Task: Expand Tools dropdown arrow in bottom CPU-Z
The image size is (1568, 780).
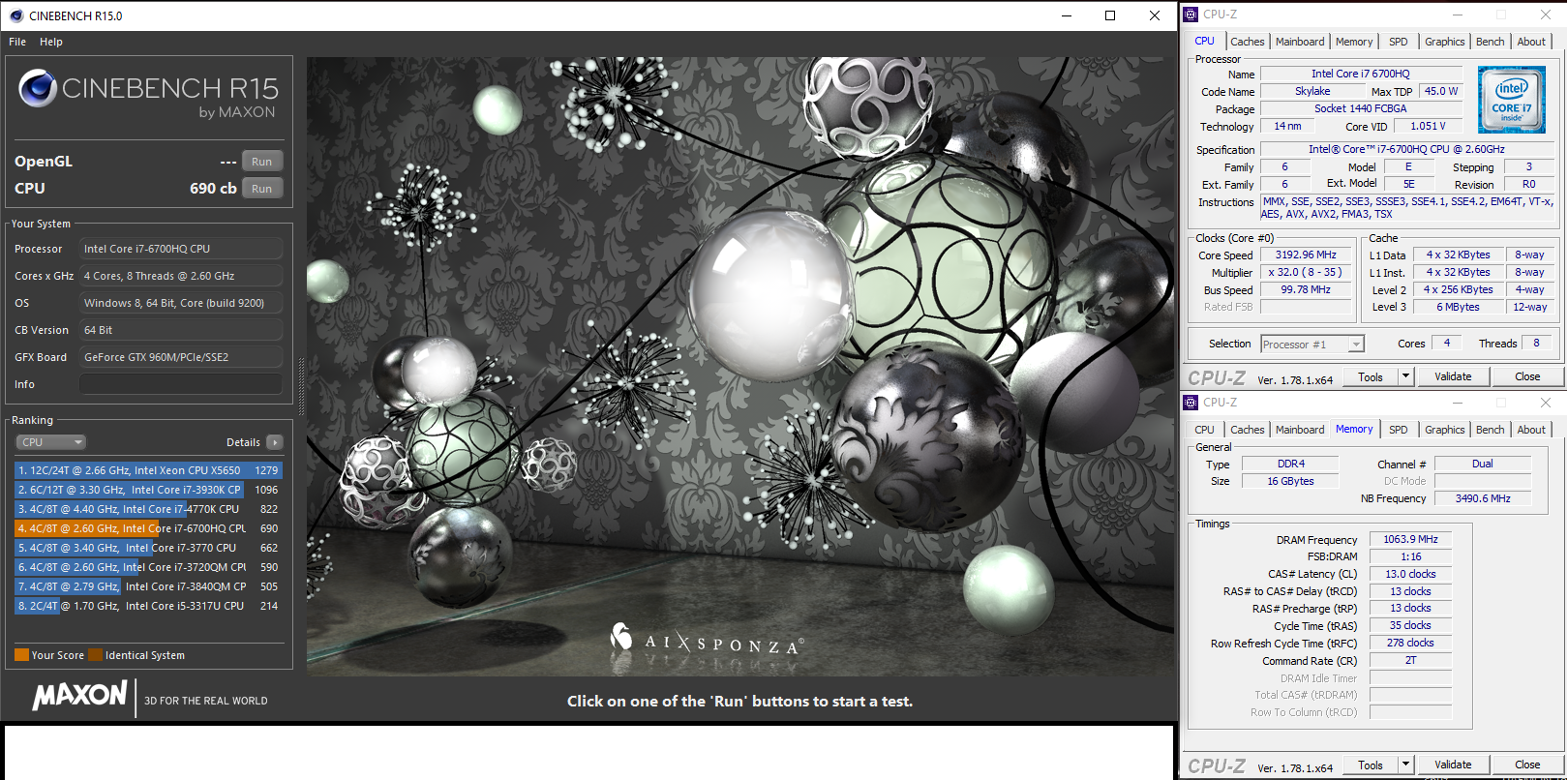Action: coord(1406,765)
